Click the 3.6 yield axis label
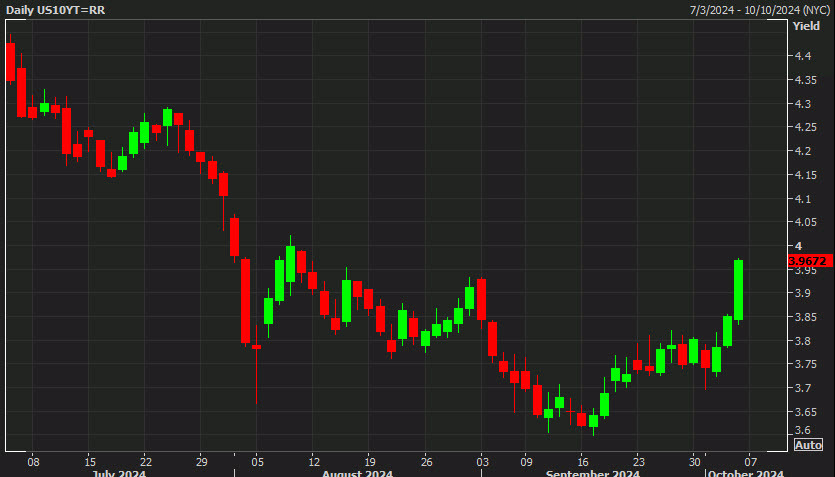 pyautogui.click(x=803, y=430)
